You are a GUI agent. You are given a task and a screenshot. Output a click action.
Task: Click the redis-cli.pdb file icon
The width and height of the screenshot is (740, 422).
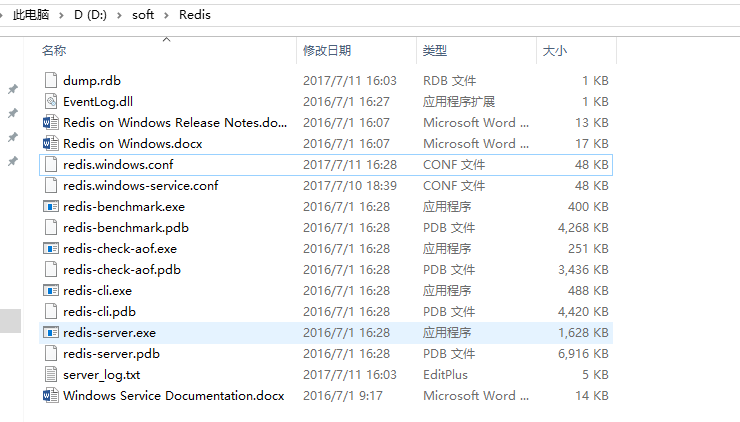click(51, 312)
